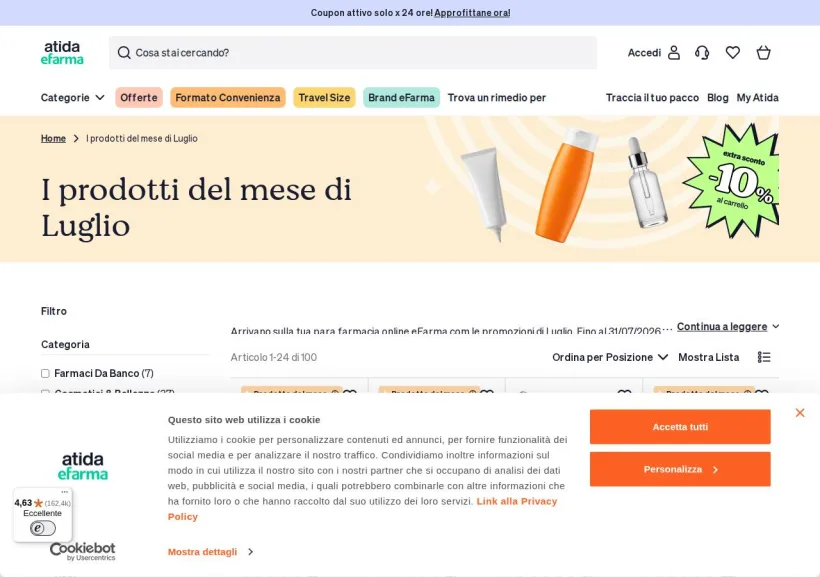
Task: Open the shopping basket icon
Action: [x=764, y=53]
